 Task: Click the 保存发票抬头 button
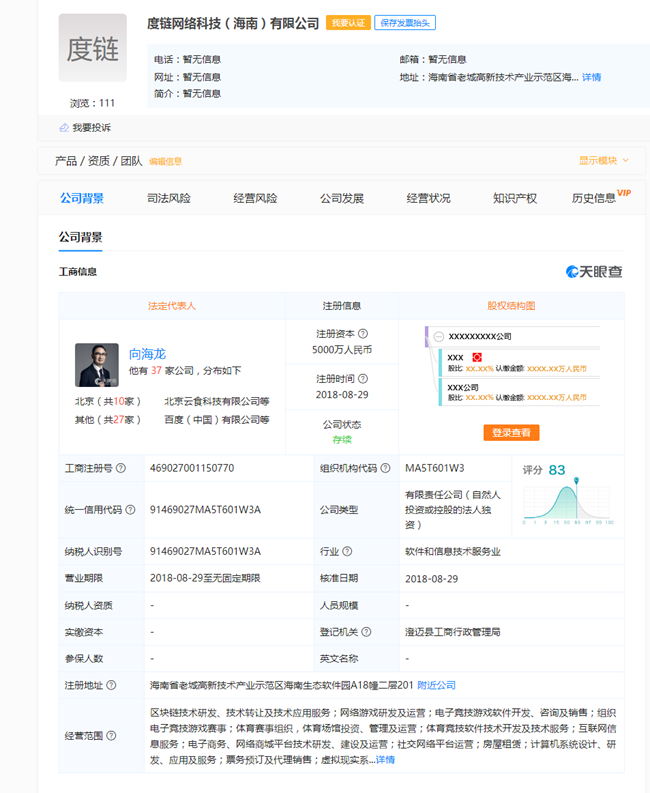(405, 23)
